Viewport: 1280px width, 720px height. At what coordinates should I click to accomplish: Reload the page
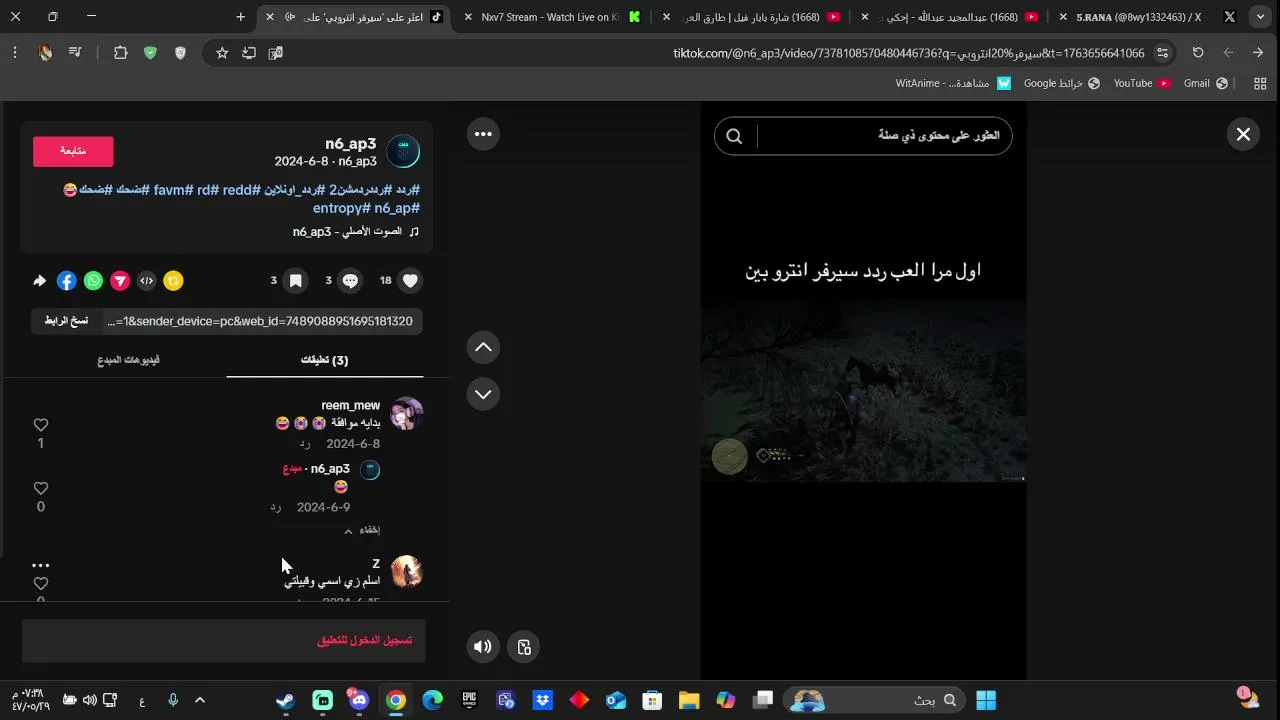coord(1198,53)
